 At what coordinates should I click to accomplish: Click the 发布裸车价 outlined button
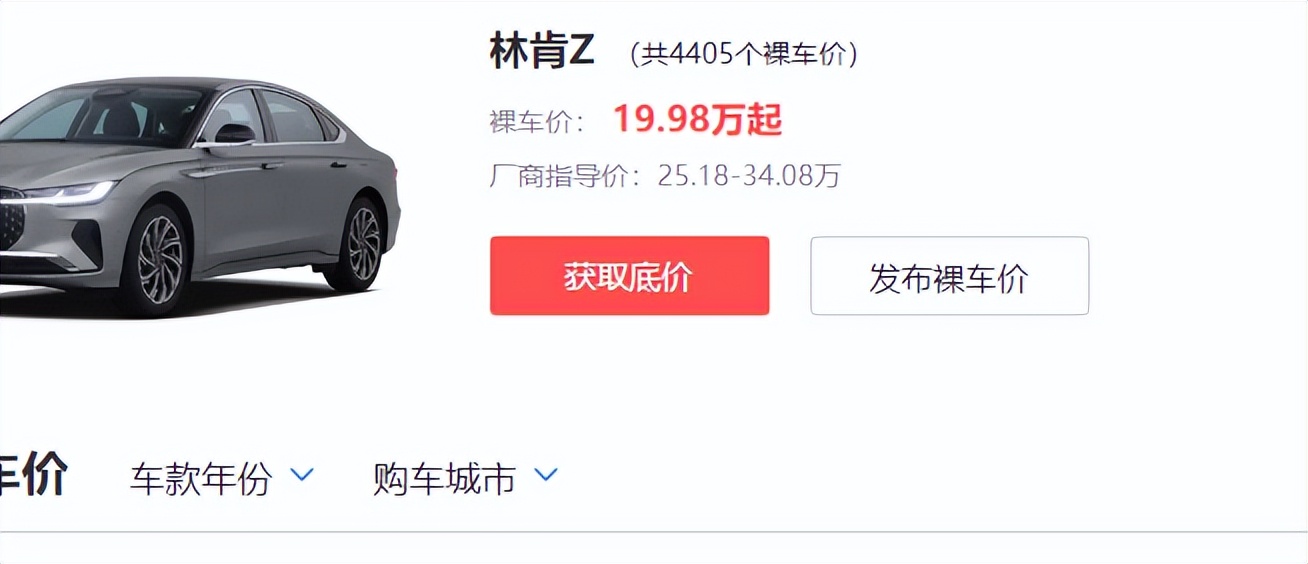[x=949, y=276]
